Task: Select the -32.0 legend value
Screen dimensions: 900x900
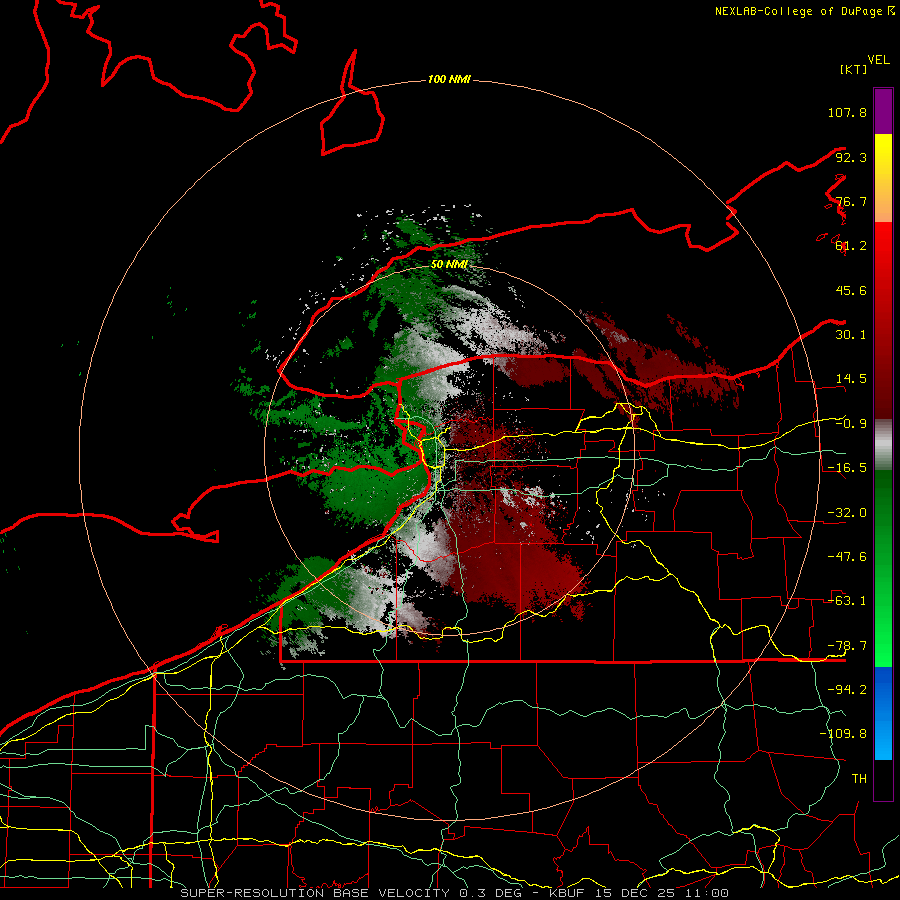Action: (847, 513)
